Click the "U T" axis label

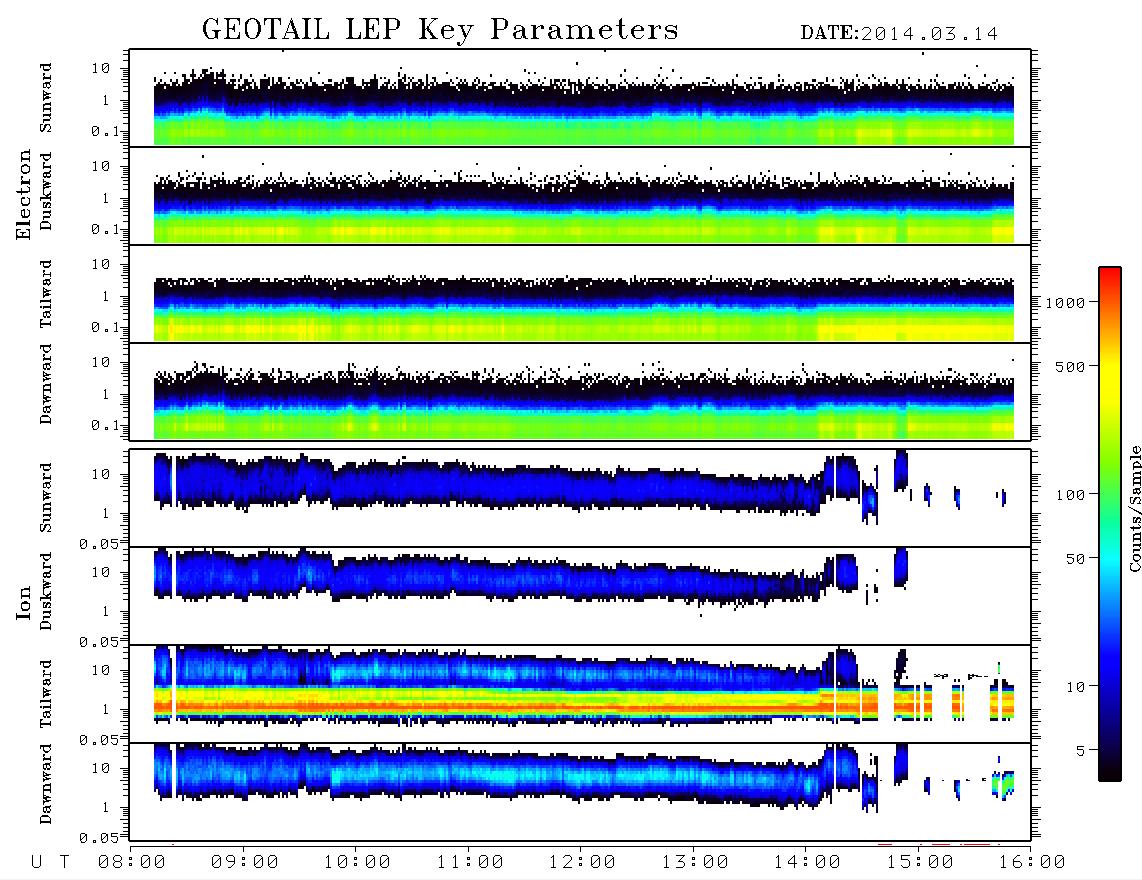point(50,863)
